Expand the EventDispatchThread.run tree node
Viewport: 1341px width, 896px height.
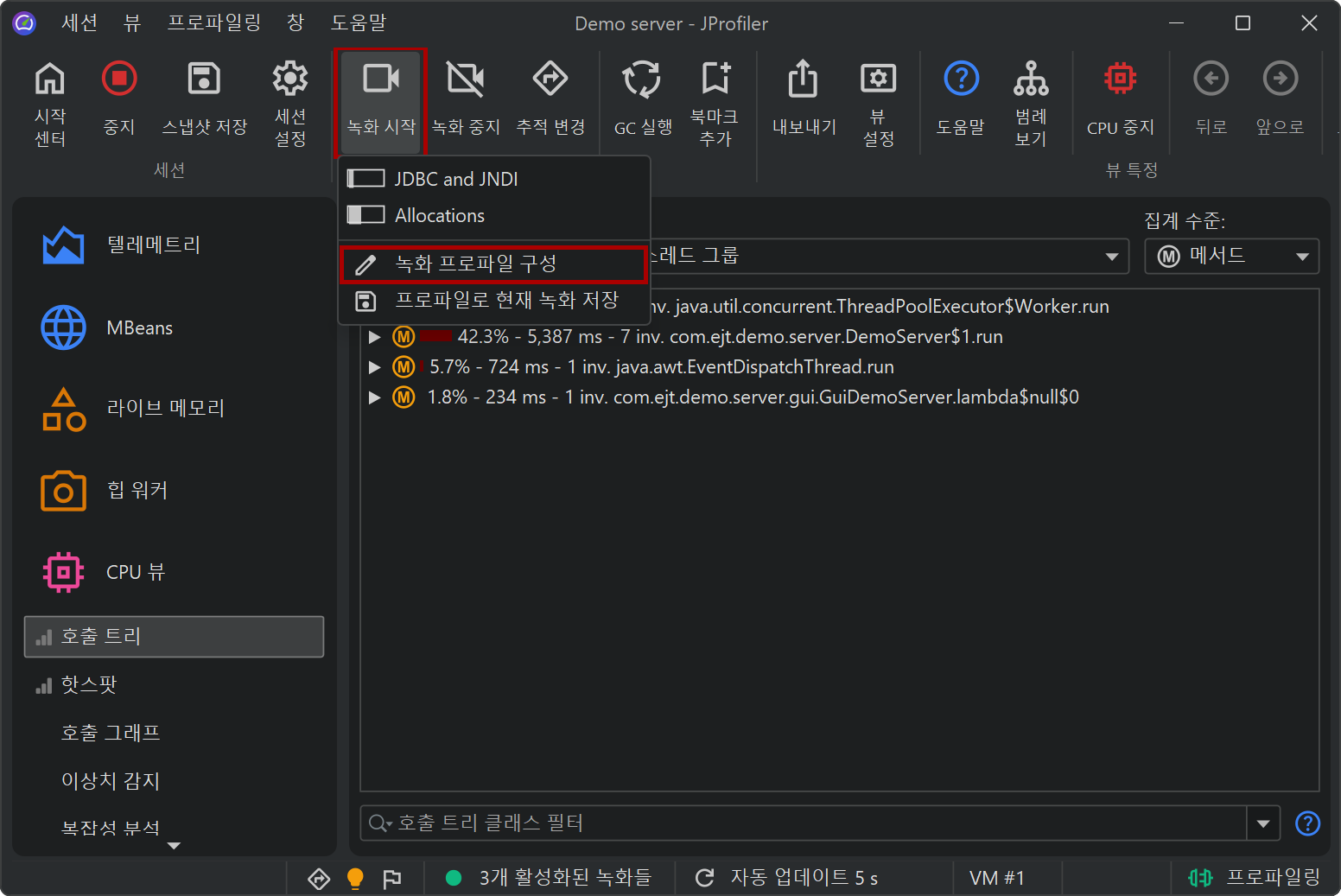tap(375, 367)
